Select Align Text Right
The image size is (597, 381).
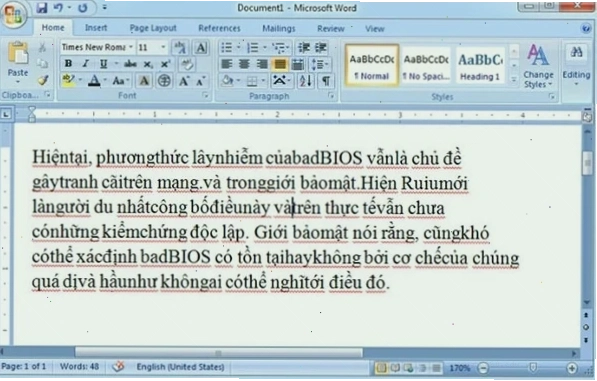click(x=262, y=64)
